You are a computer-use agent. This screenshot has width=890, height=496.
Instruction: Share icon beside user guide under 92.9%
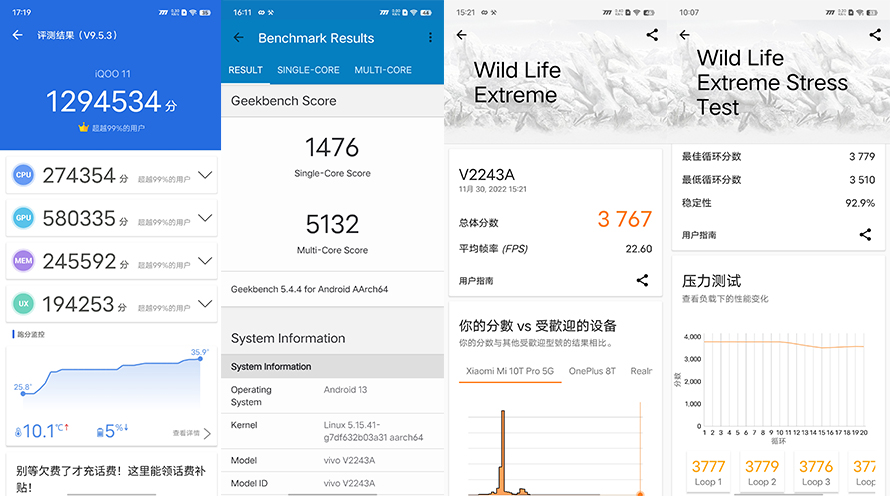tap(865, 234)
